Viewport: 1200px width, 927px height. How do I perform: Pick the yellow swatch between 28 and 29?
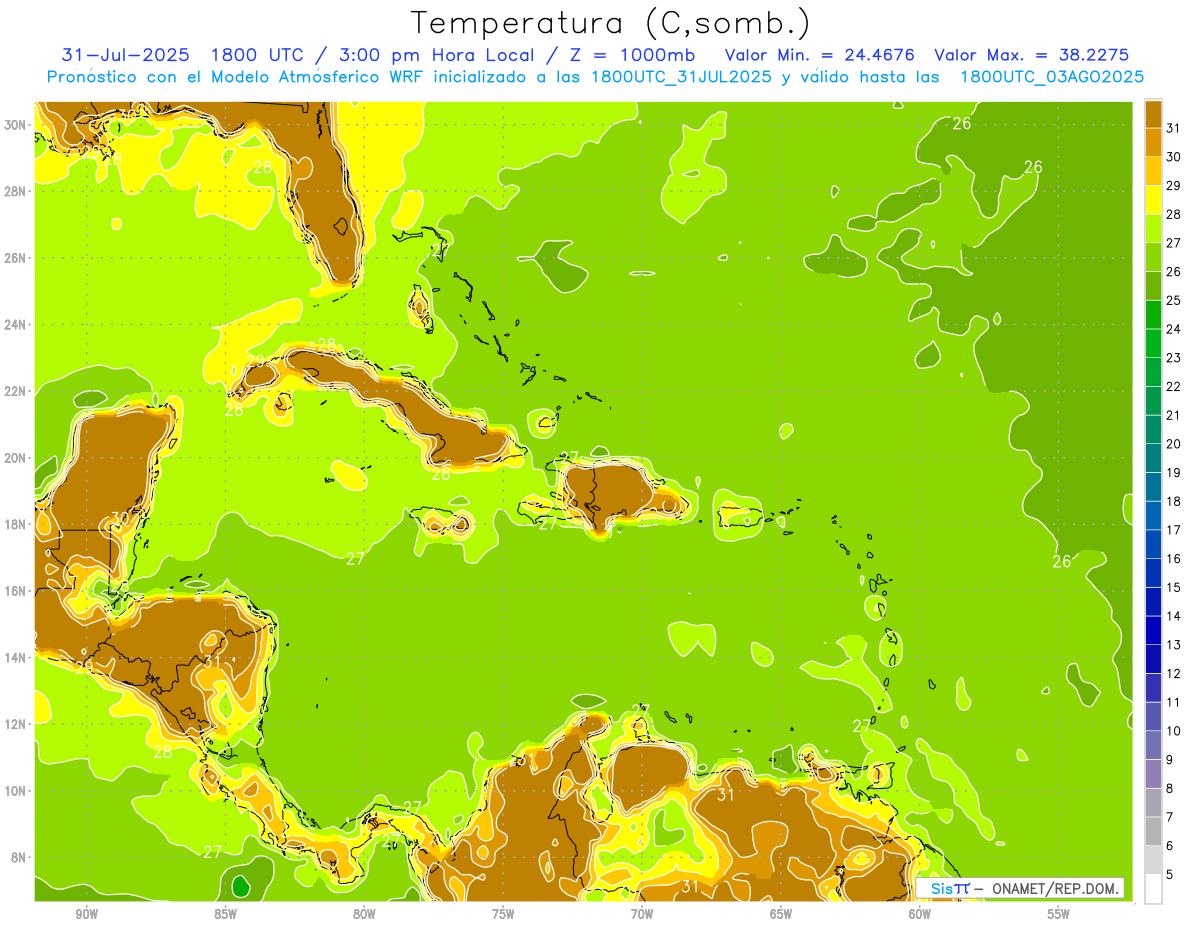click(x=1153, y=200)
